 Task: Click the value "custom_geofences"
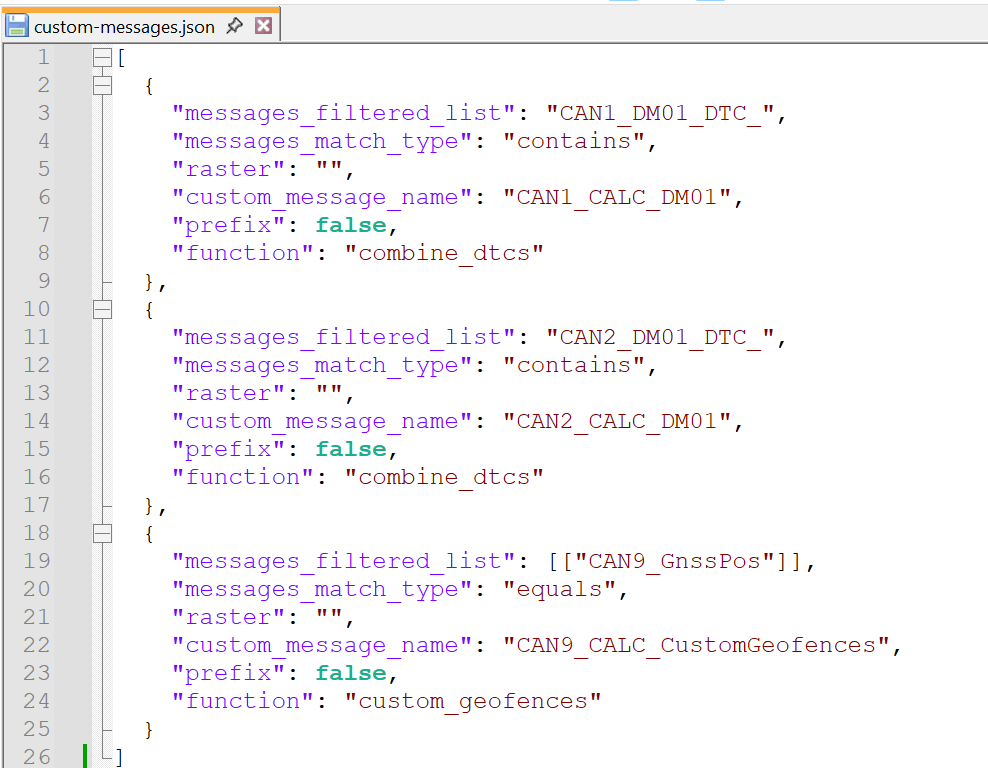click(473, 701)
